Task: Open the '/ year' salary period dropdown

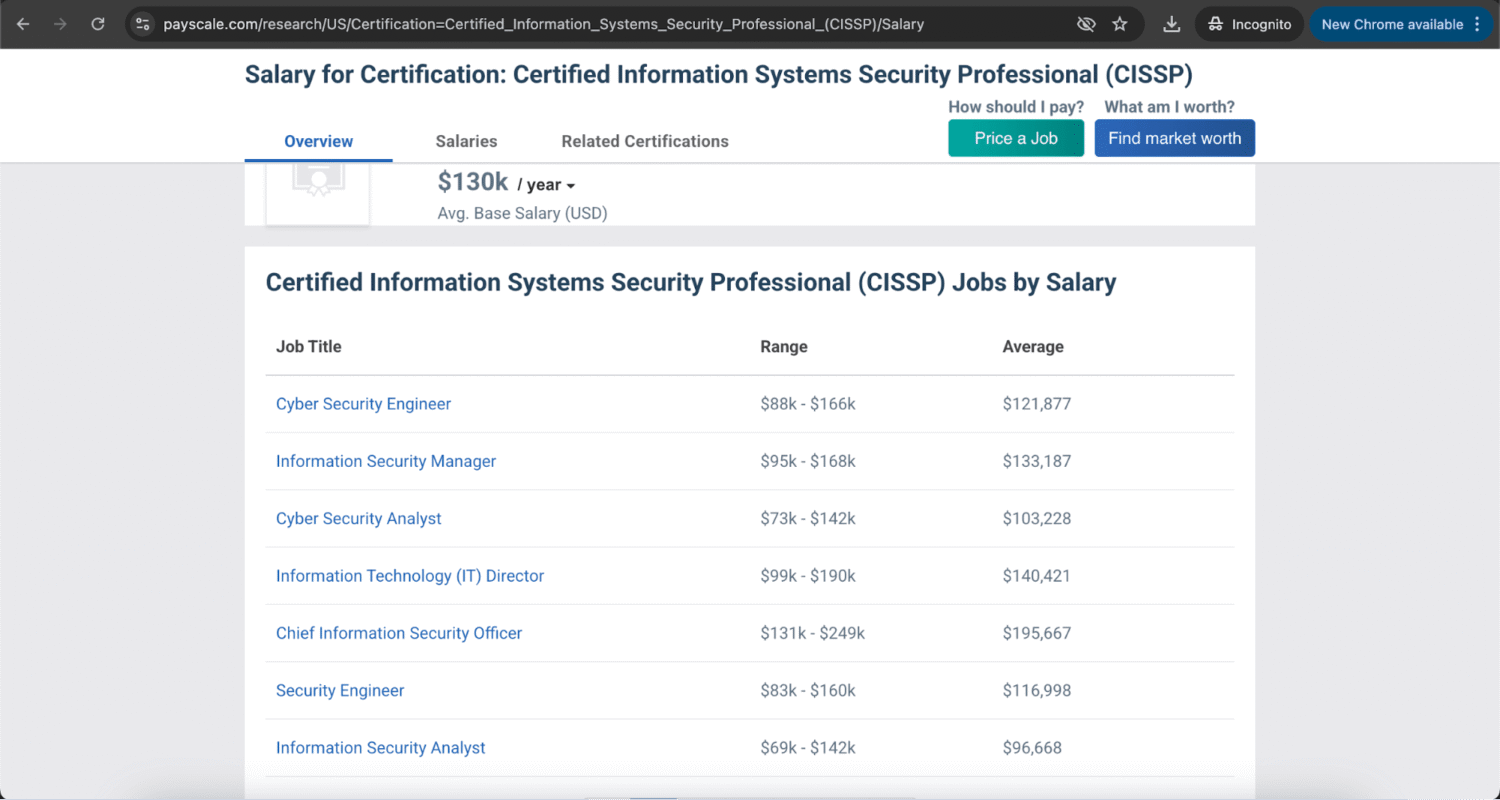Action: point(547,185)
